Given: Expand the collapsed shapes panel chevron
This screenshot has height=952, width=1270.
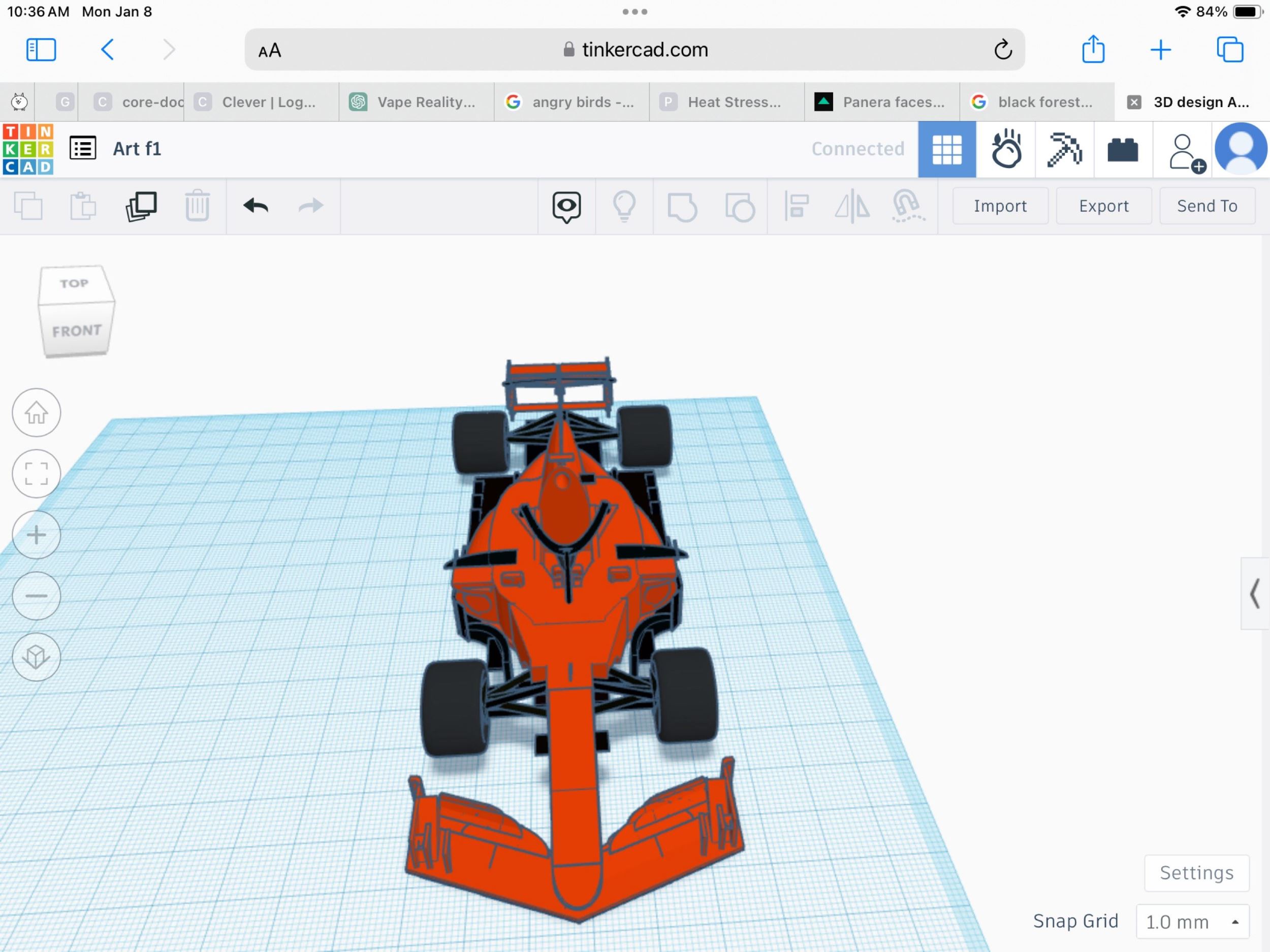Looking at the screenshot, I should pos(1255,594).
